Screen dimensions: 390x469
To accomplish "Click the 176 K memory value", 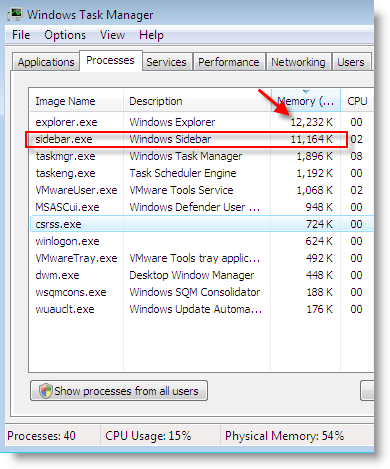I will pos(320,309).
